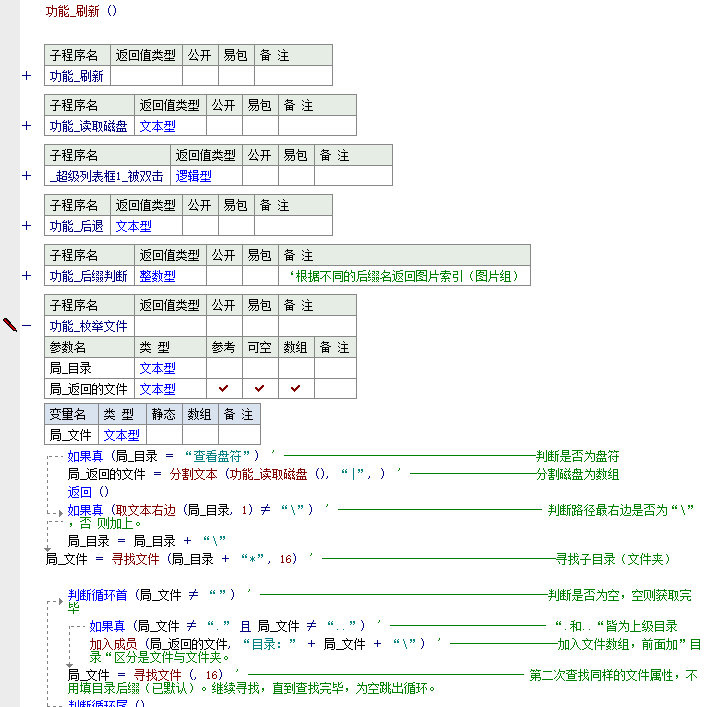Toggle 数组 checkmark for 局_返回的文件
The height and width of the screenshot is (707, 708).
tap(296, 389)
